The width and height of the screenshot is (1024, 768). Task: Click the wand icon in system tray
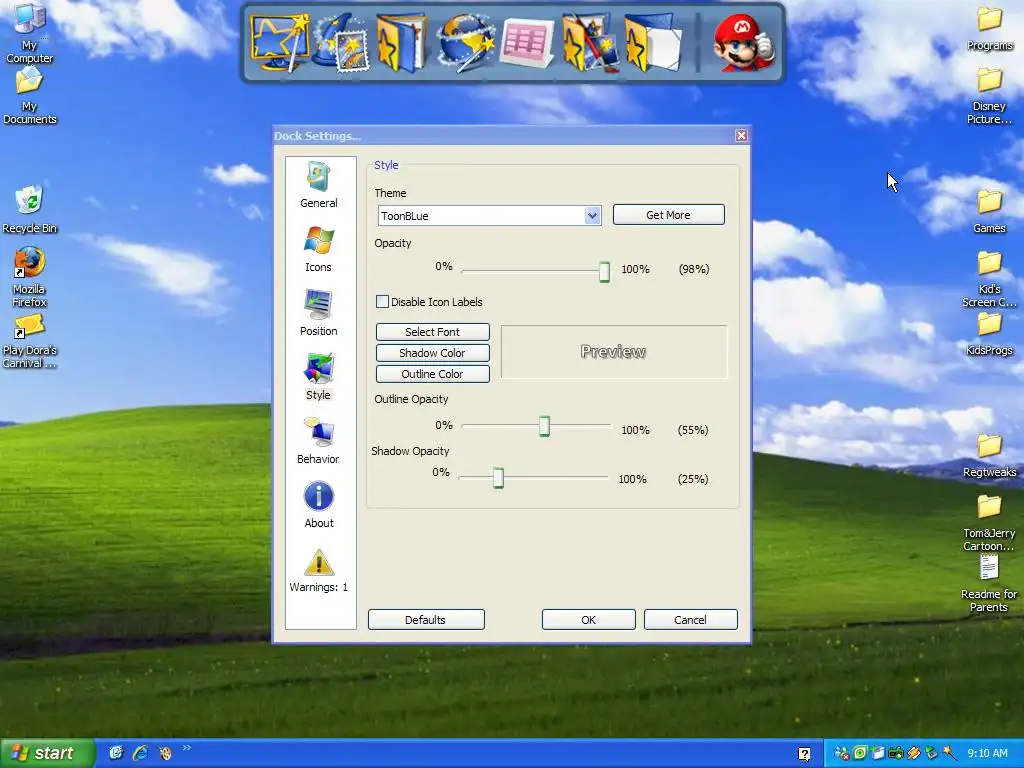[x=949, y=753]
